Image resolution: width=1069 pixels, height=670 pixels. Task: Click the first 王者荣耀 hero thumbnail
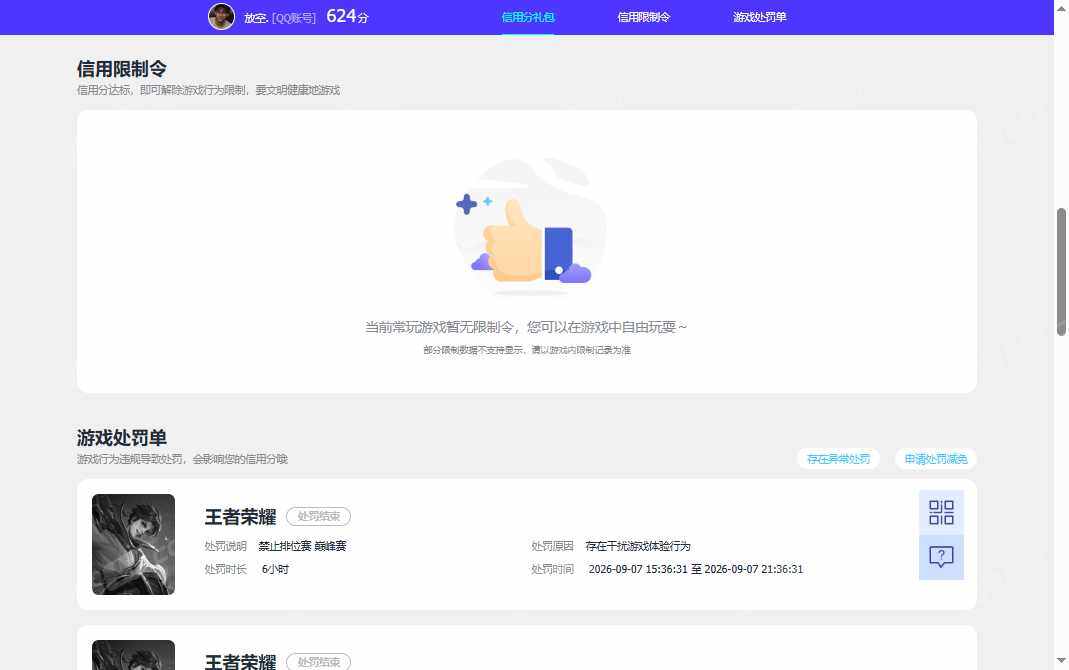134,544
